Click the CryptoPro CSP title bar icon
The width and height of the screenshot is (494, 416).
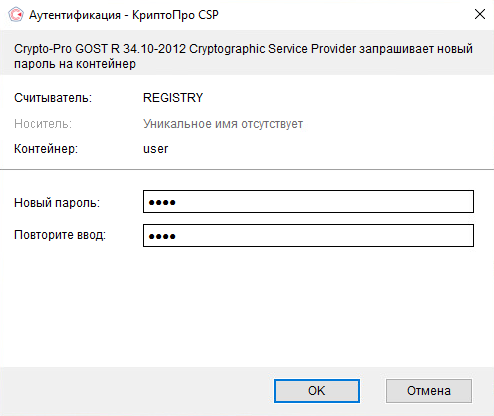[x=16, y=15]
